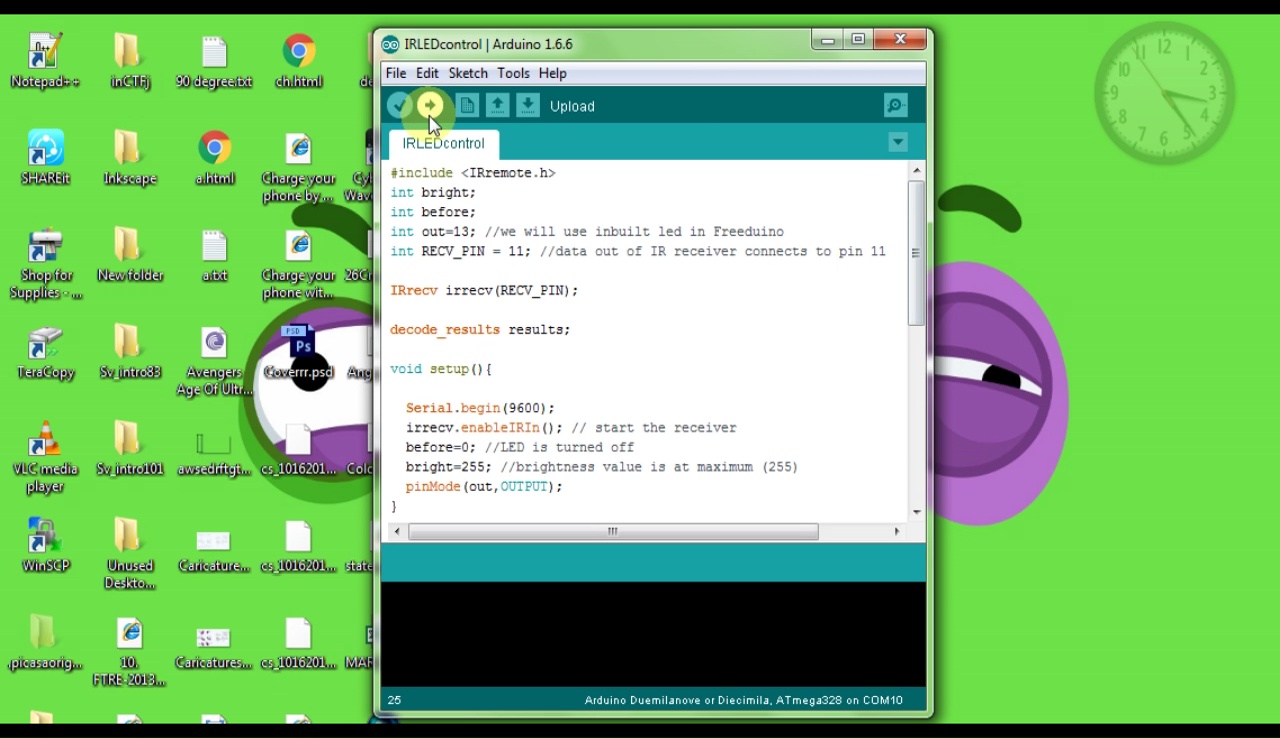Open the Tools menu

click(513, 73)
